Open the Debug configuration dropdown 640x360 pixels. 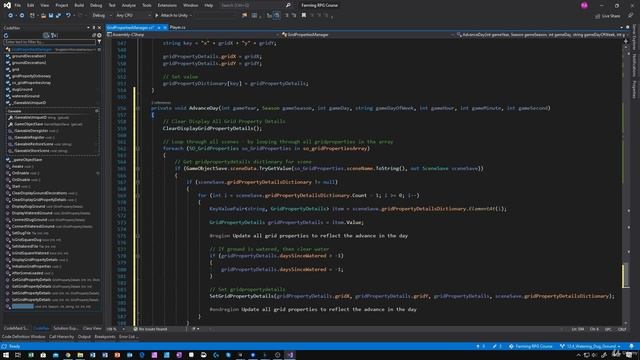coord(102,16)
